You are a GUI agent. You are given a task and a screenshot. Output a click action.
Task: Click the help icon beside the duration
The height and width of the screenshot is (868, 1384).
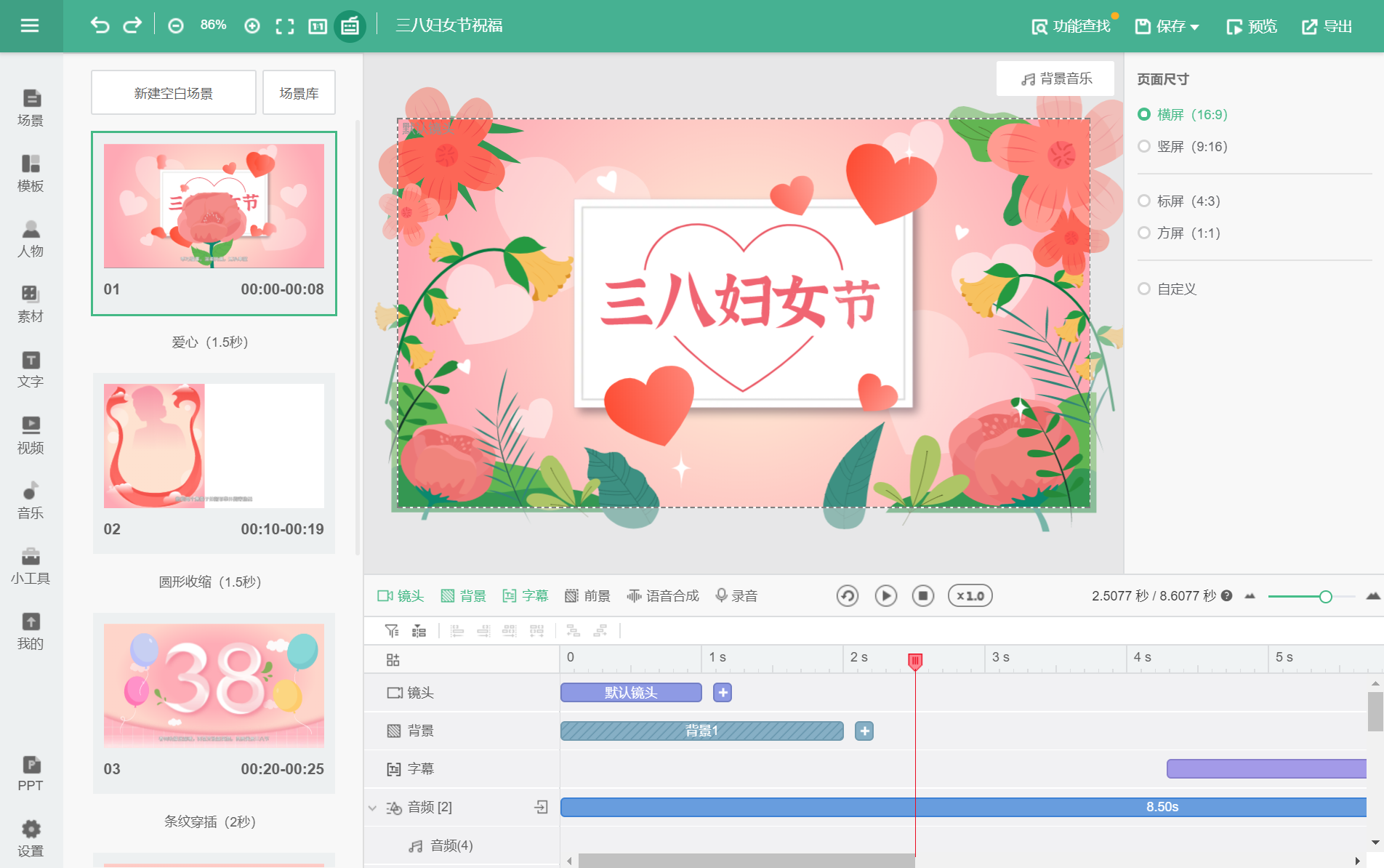(1227, 595)
